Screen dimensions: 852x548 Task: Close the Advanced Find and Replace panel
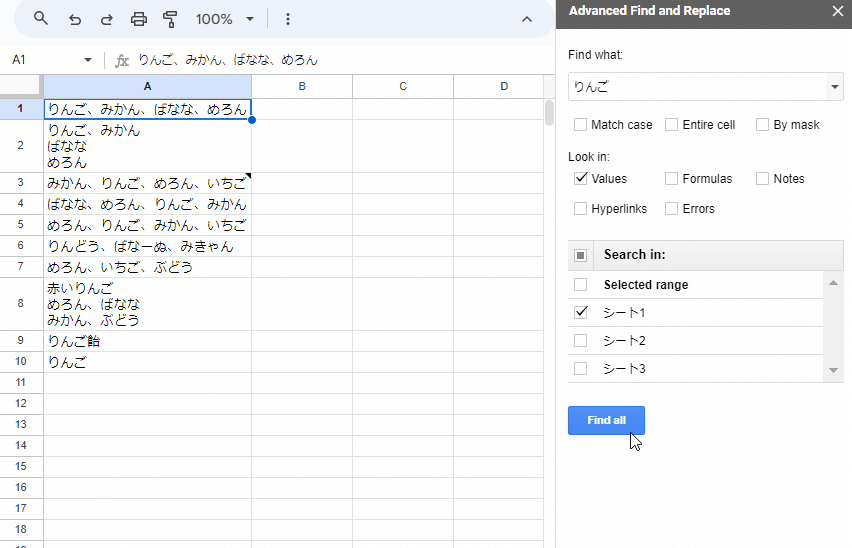(838, 11)
